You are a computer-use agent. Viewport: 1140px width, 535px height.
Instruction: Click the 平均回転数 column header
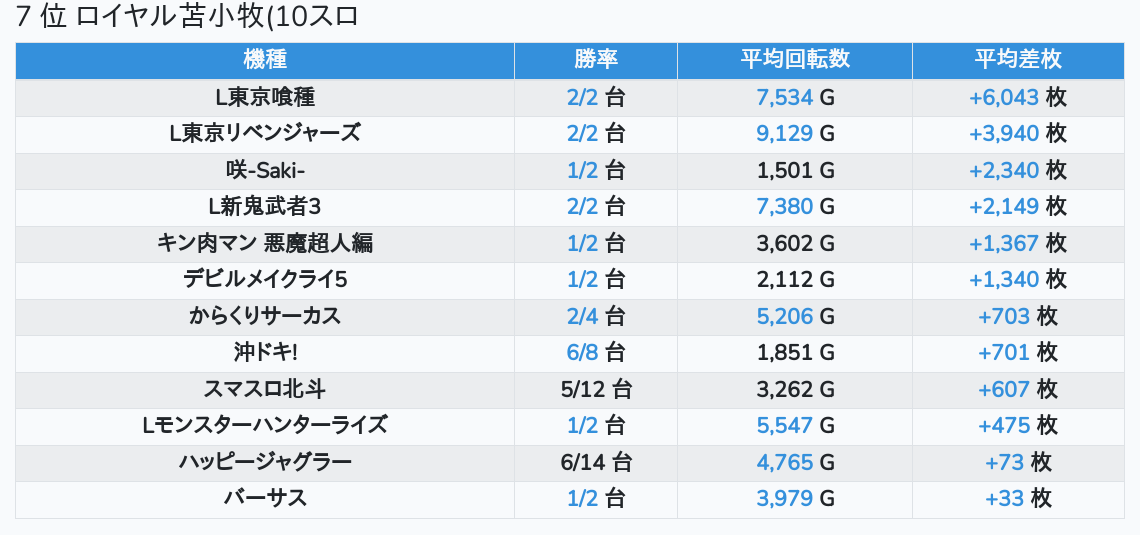795,60
